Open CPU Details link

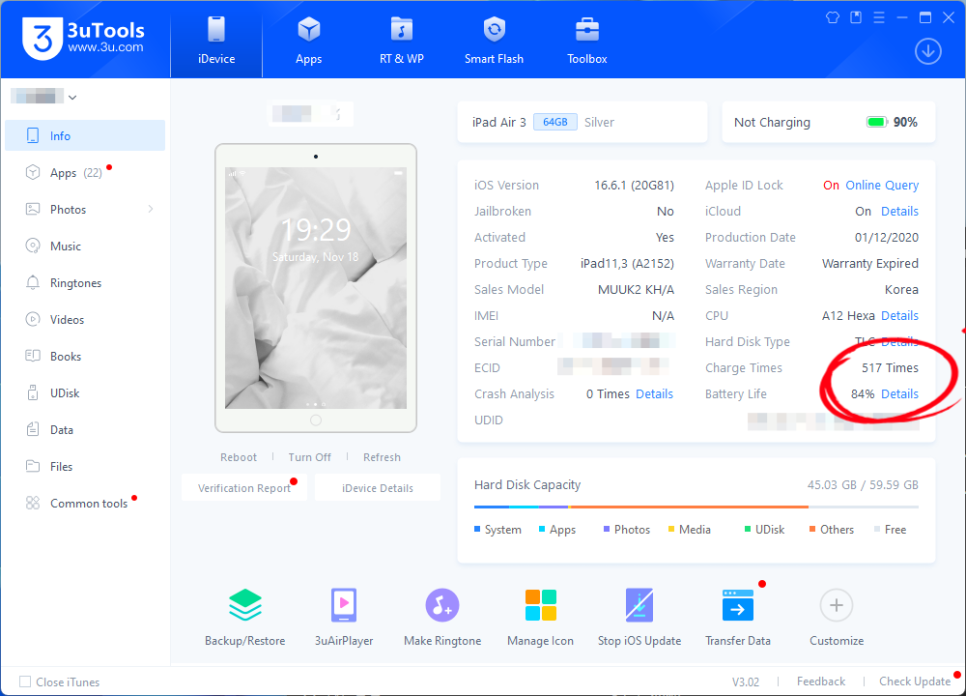899,315
